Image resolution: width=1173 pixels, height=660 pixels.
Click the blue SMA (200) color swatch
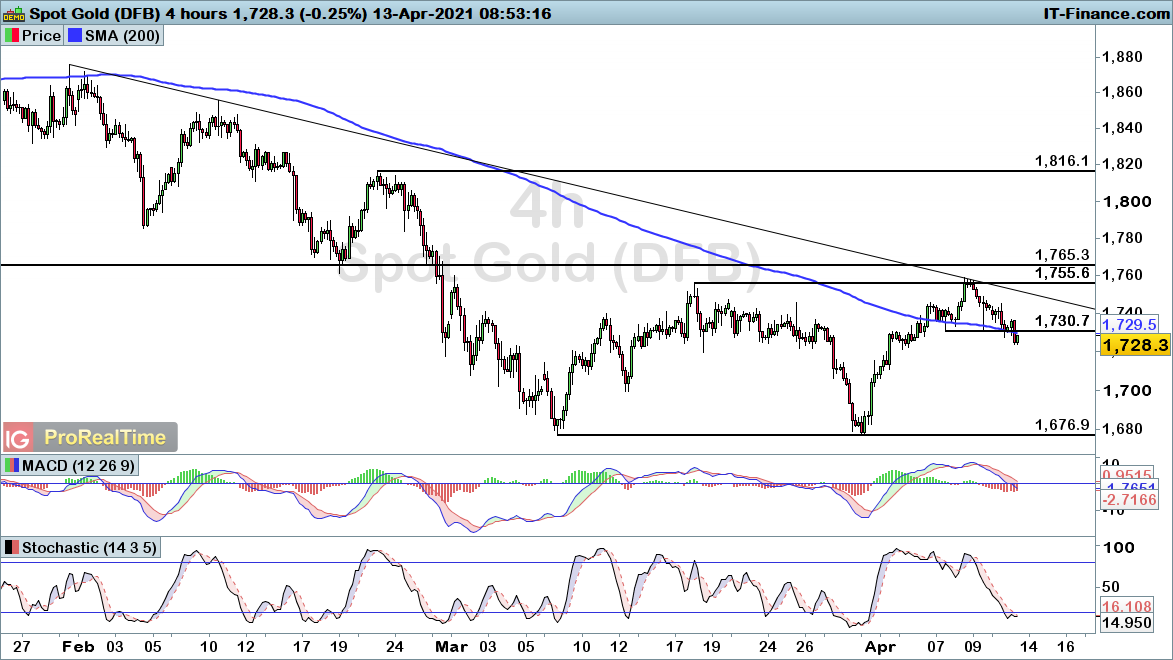tap(75, 35)
